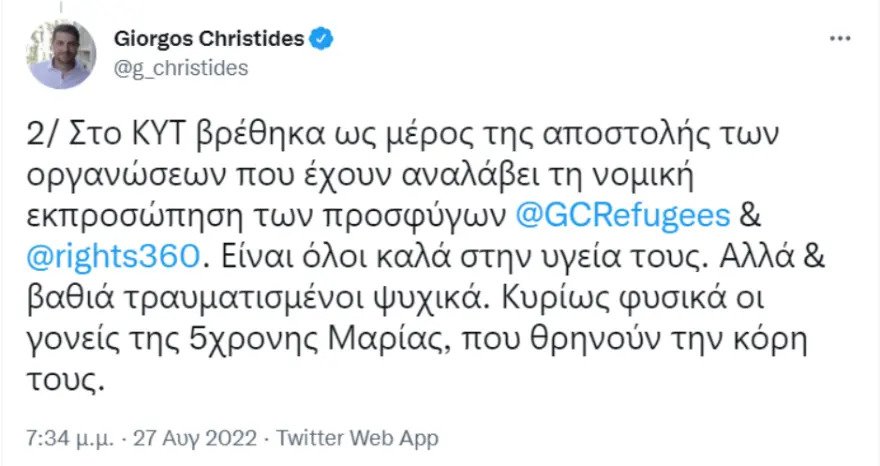This screenshot has height=466, width=880.
Task: Click the 27 Αυγ 2022 date
Action: 195,438
